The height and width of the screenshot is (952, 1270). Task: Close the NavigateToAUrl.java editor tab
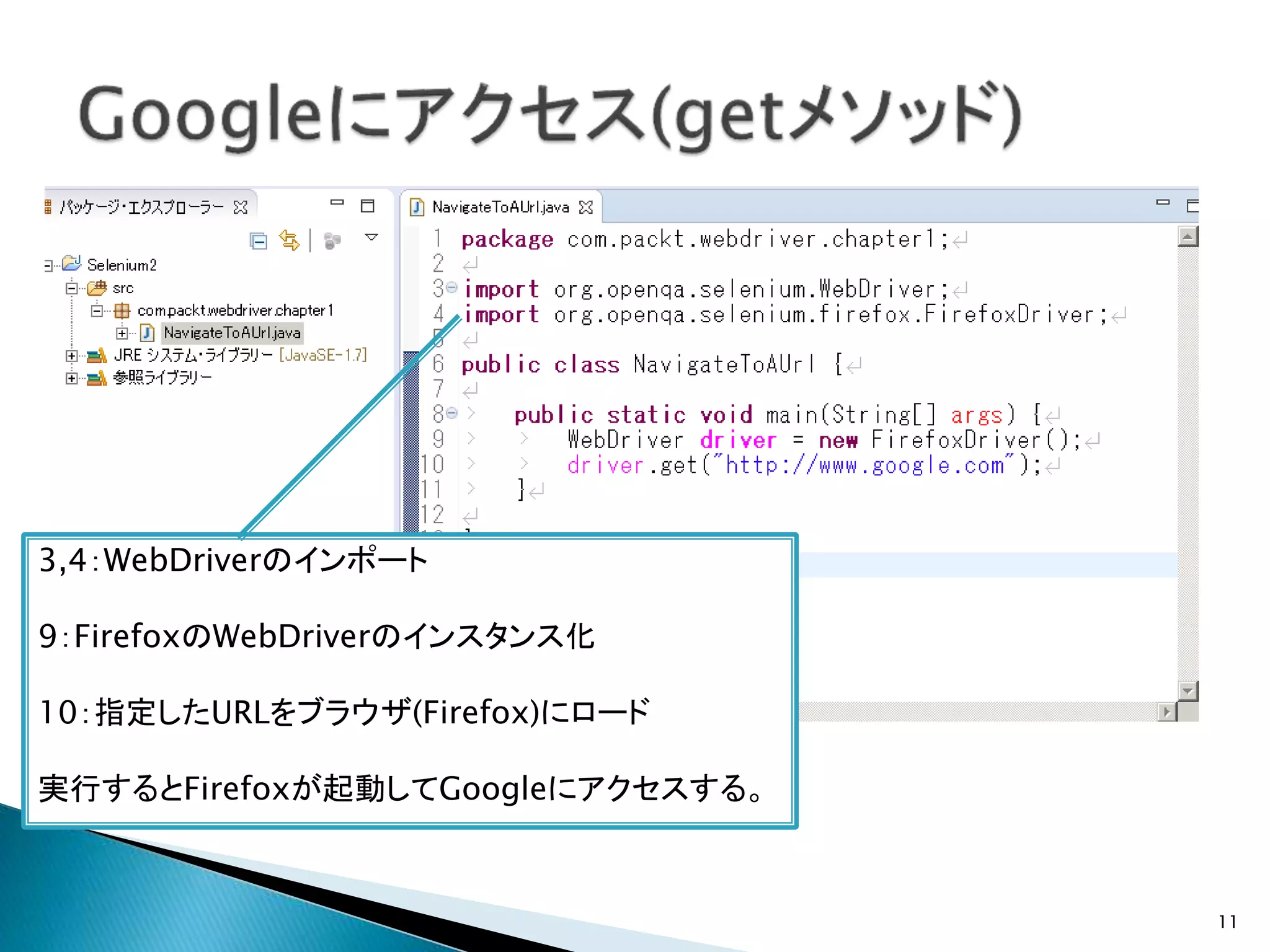(585, 207)
